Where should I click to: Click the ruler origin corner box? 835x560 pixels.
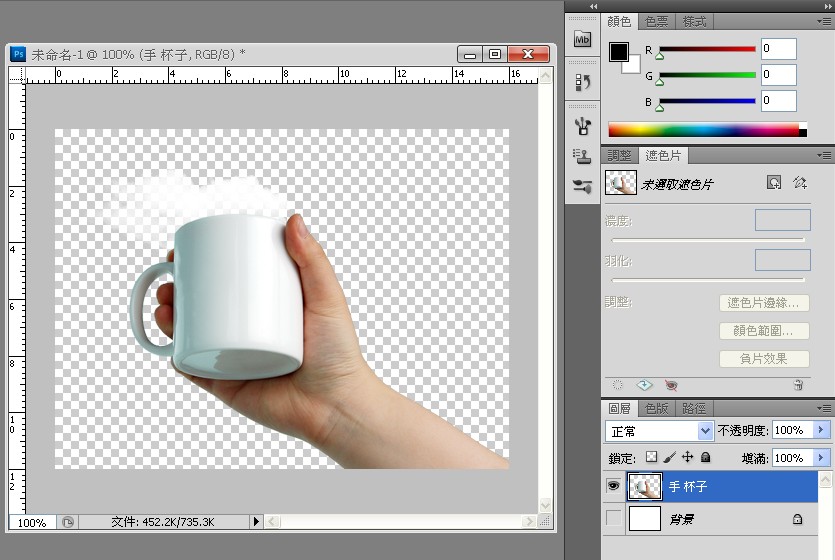tap(17, 75)
